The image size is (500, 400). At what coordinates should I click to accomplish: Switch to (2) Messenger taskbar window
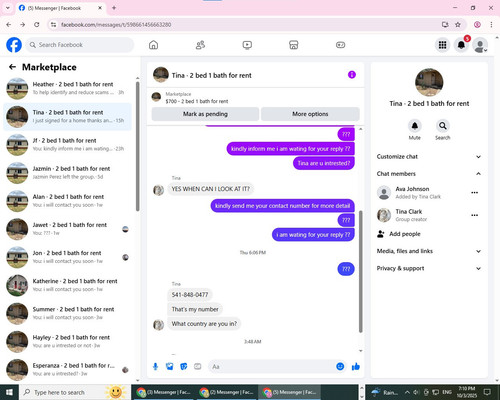tap(227, 392)
